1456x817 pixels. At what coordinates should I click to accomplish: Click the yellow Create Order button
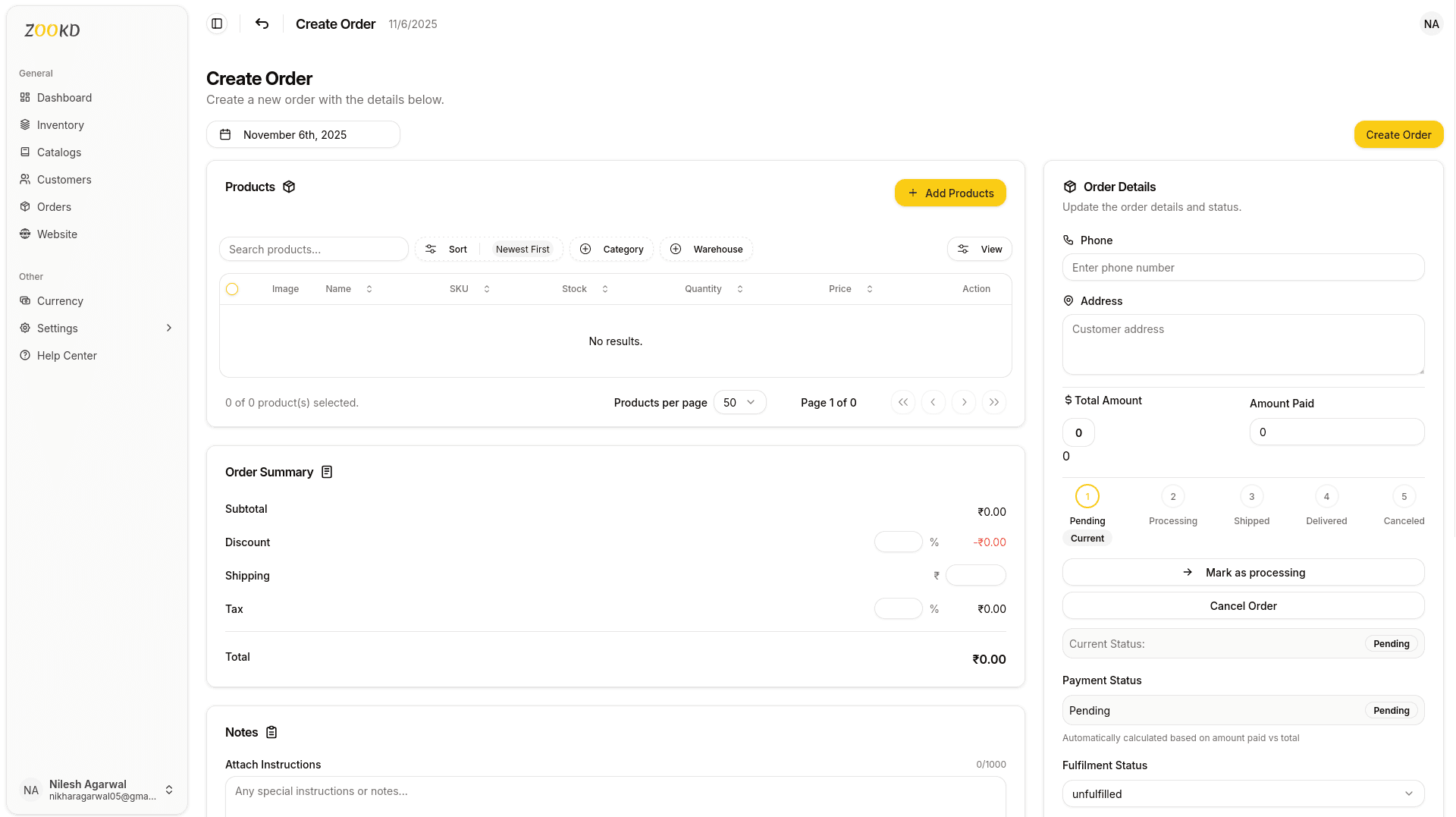pos(1398,134)
